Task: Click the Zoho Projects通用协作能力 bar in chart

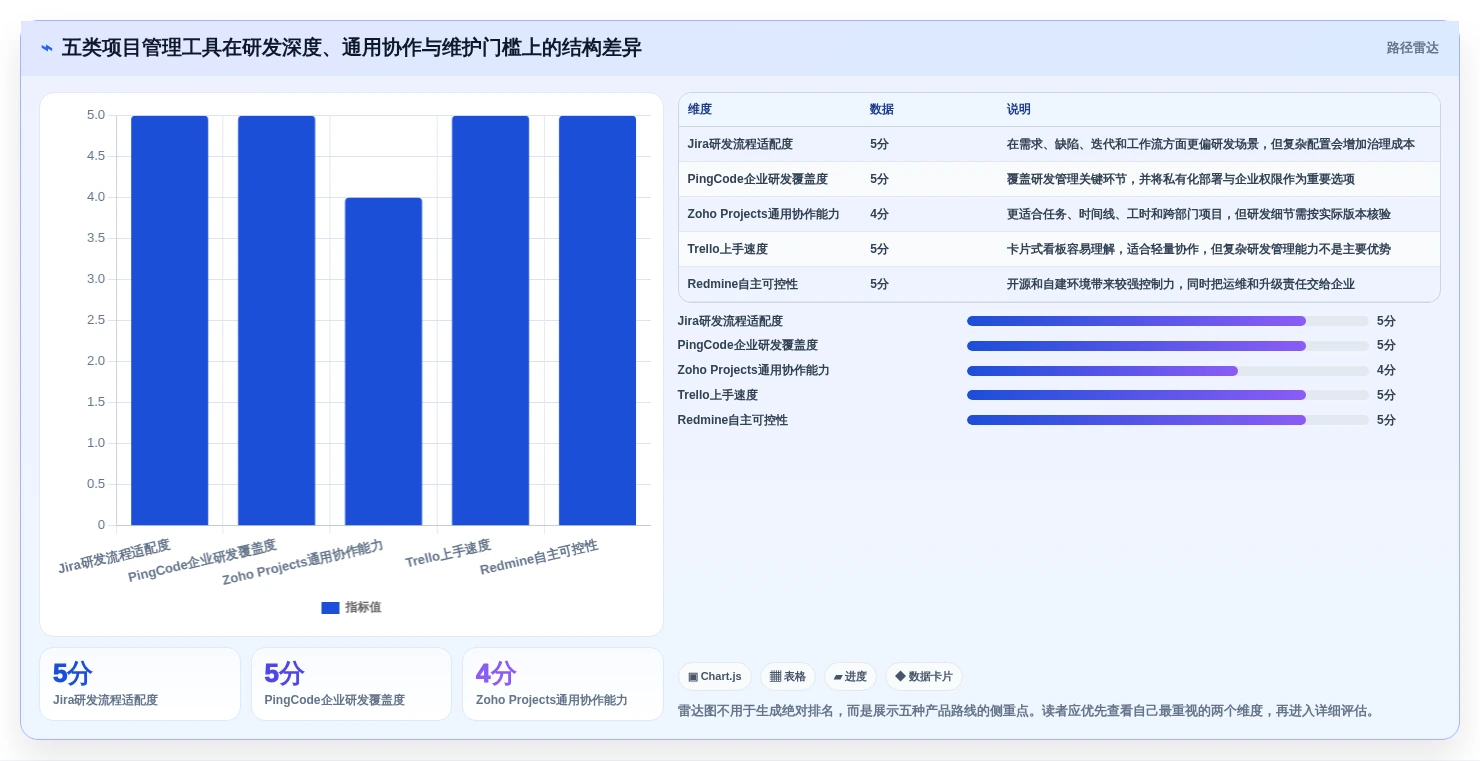Action: tap(384, 361)
